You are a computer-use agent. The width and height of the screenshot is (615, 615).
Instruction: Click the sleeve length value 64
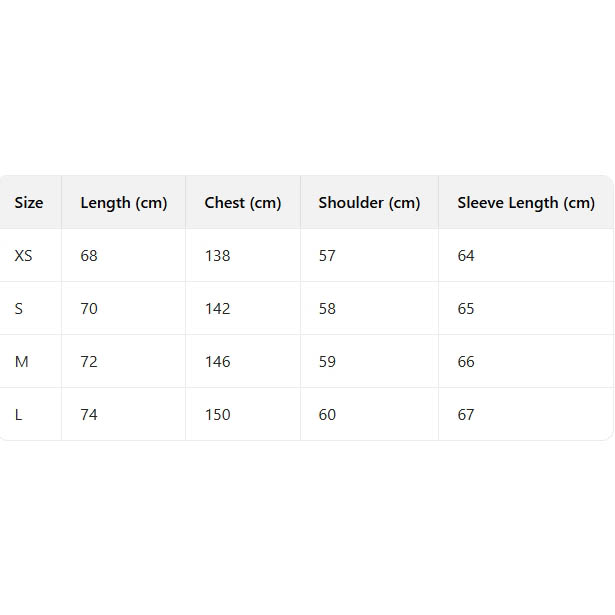coord(466,256)
